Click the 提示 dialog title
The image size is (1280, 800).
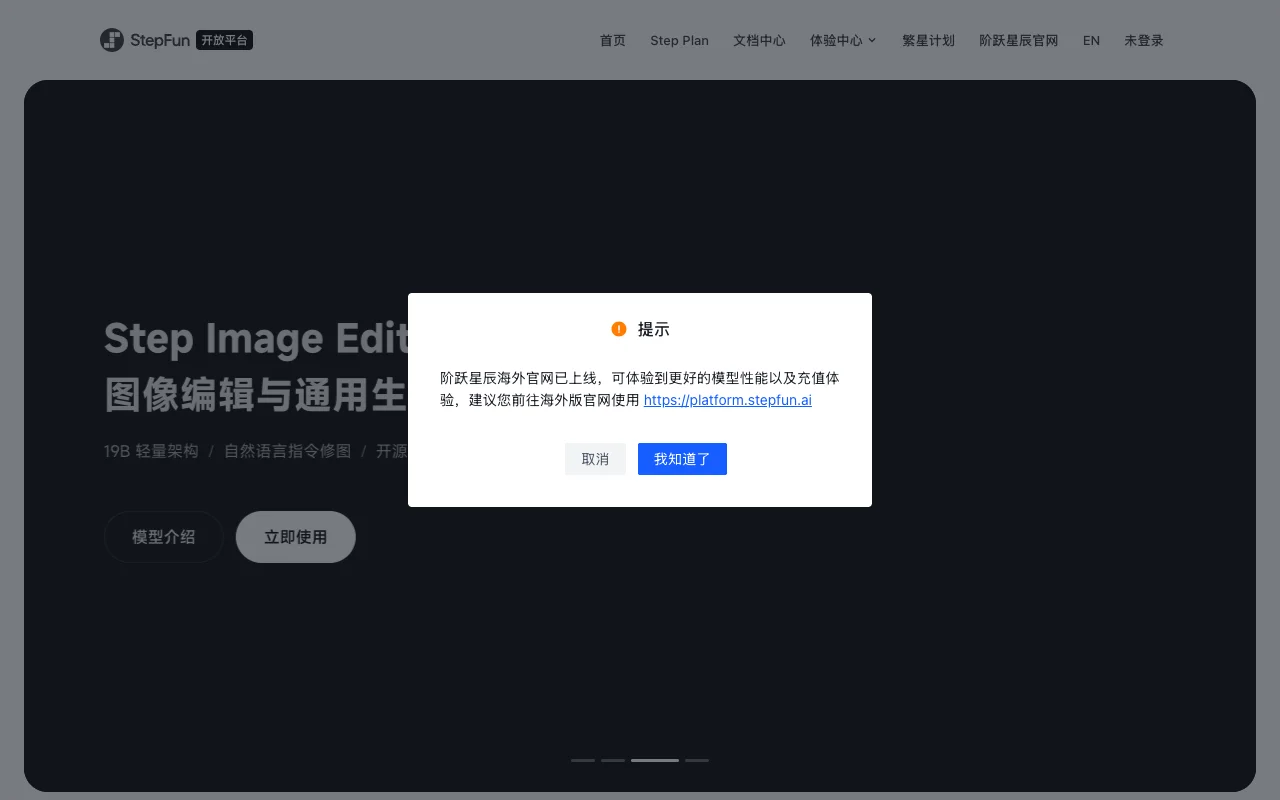[654, 329]
